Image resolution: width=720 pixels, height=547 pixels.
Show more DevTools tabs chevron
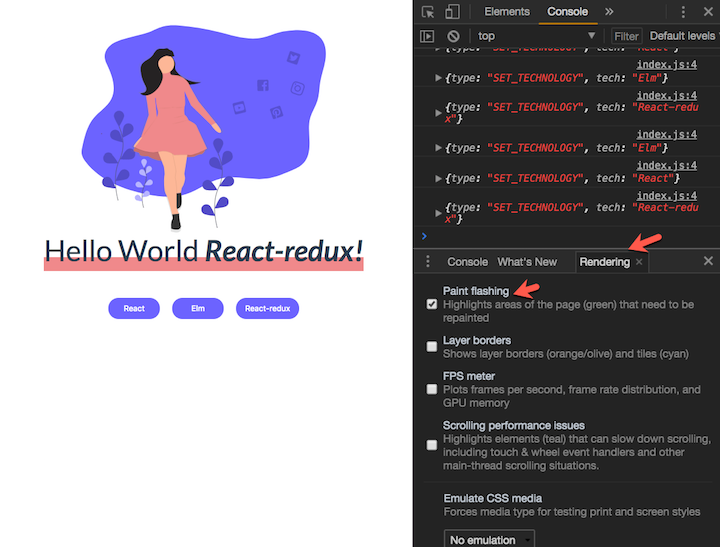pyautogui.click(x=609, y=12)
